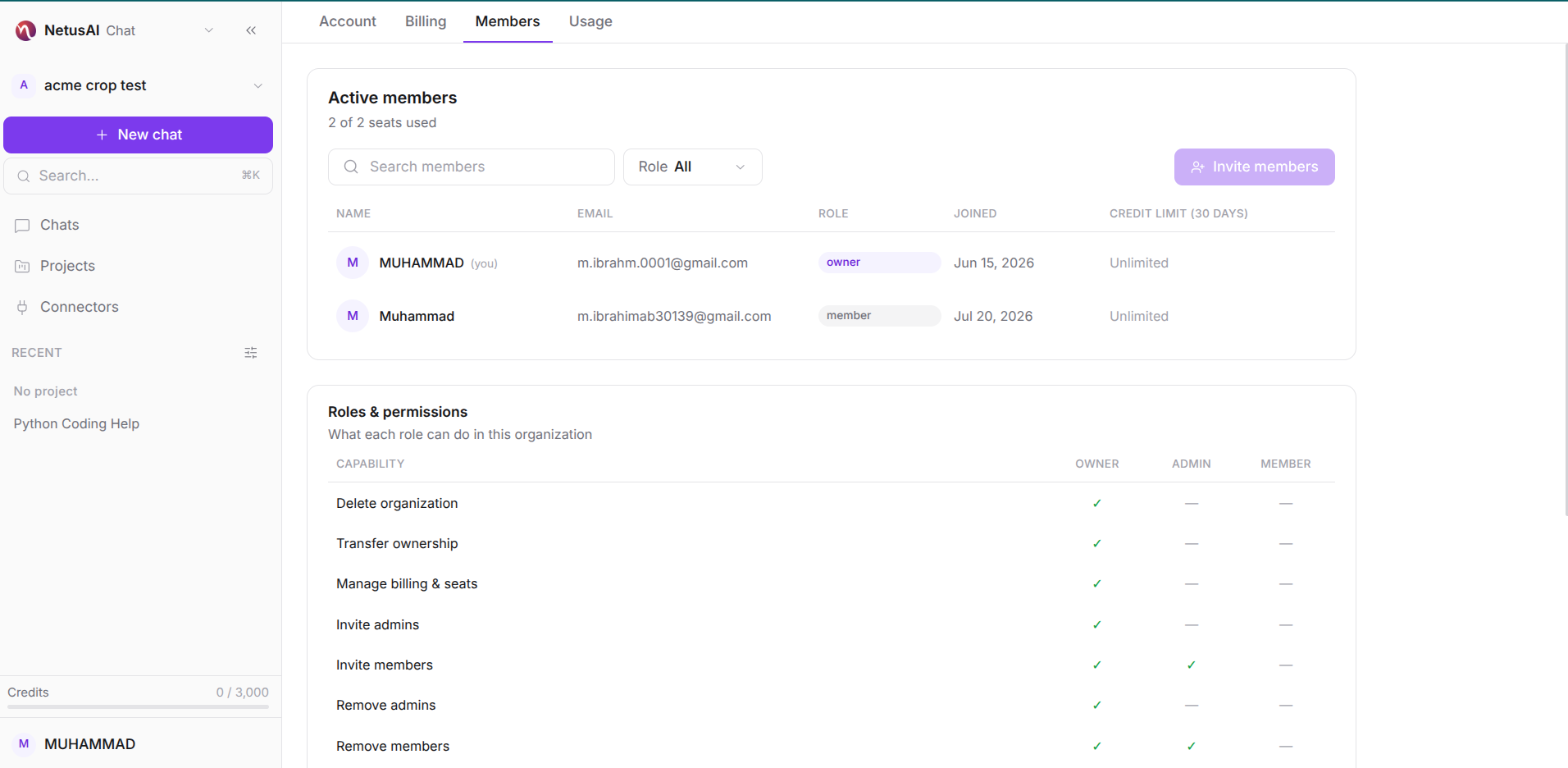
Task: Click the Credits usage progress bar
Action: [x=138, y=706]
